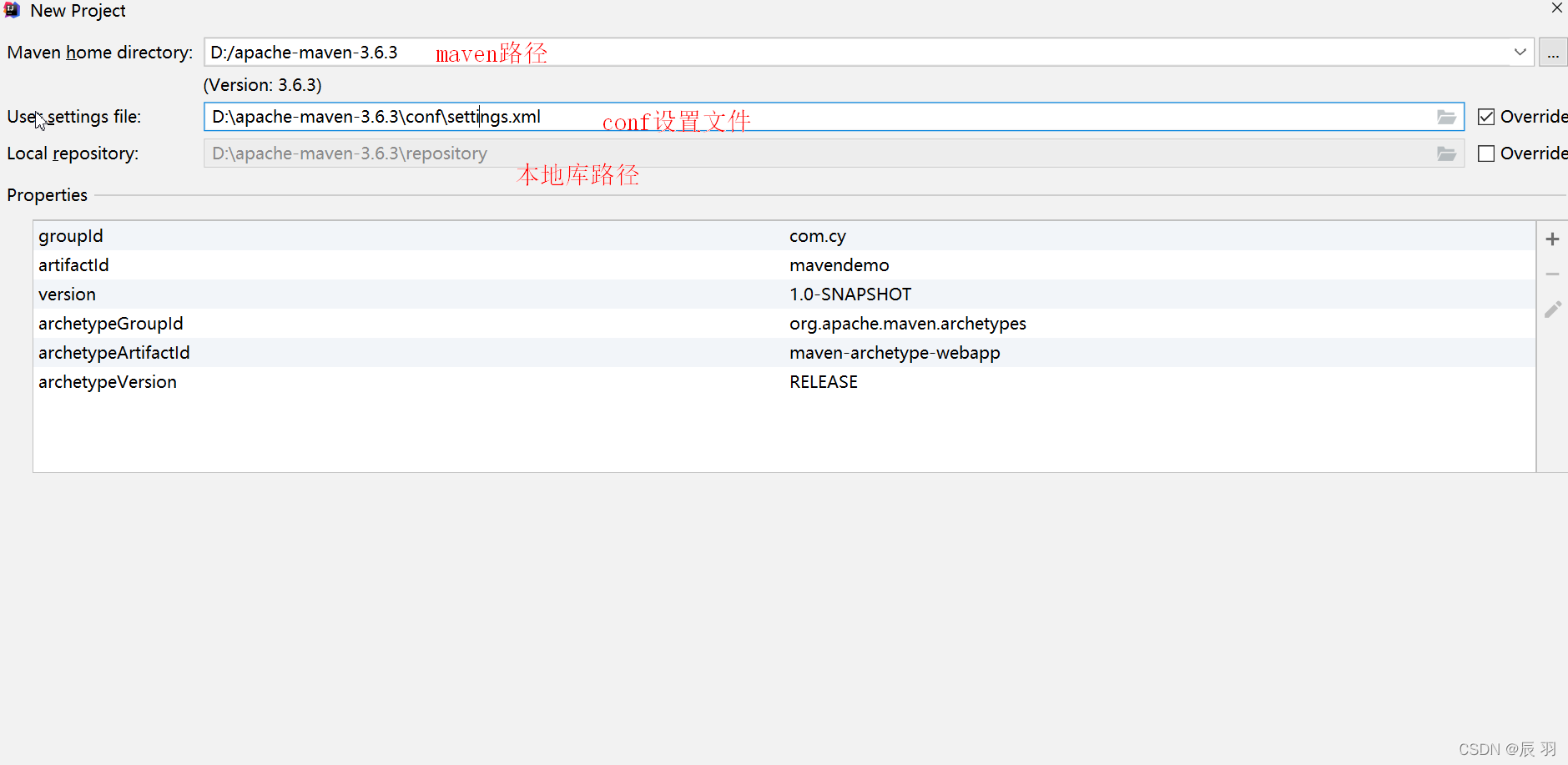Click the local repository path field
1568x765 pixels.
(834, 154)
